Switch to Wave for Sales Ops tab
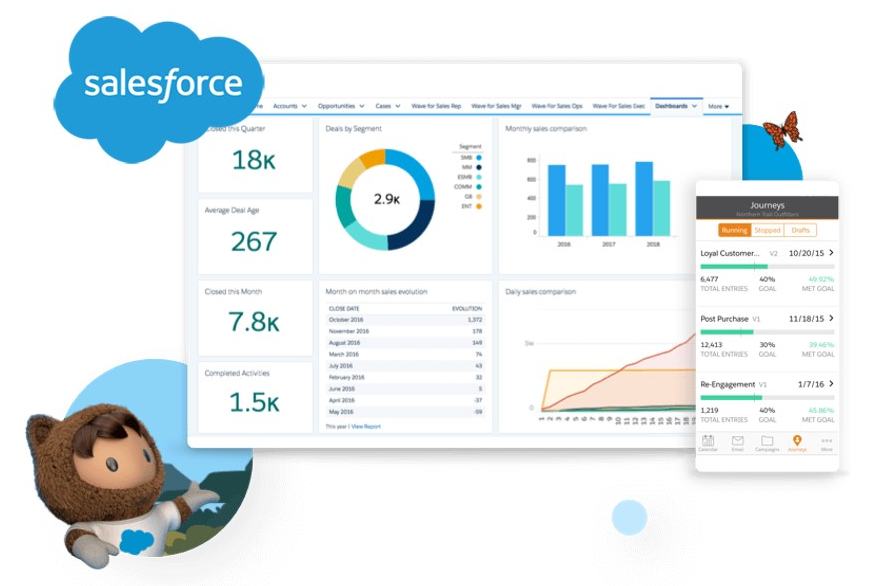Image resolution: width=893 pixels, height=586 pixels. (x=556, y=106)
